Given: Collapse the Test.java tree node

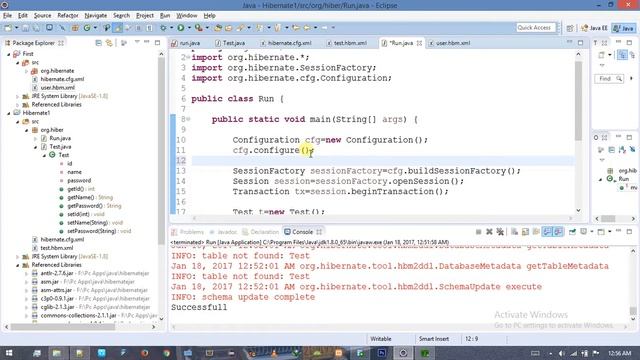Looking at the screenshot, I should tap(36, 147).
